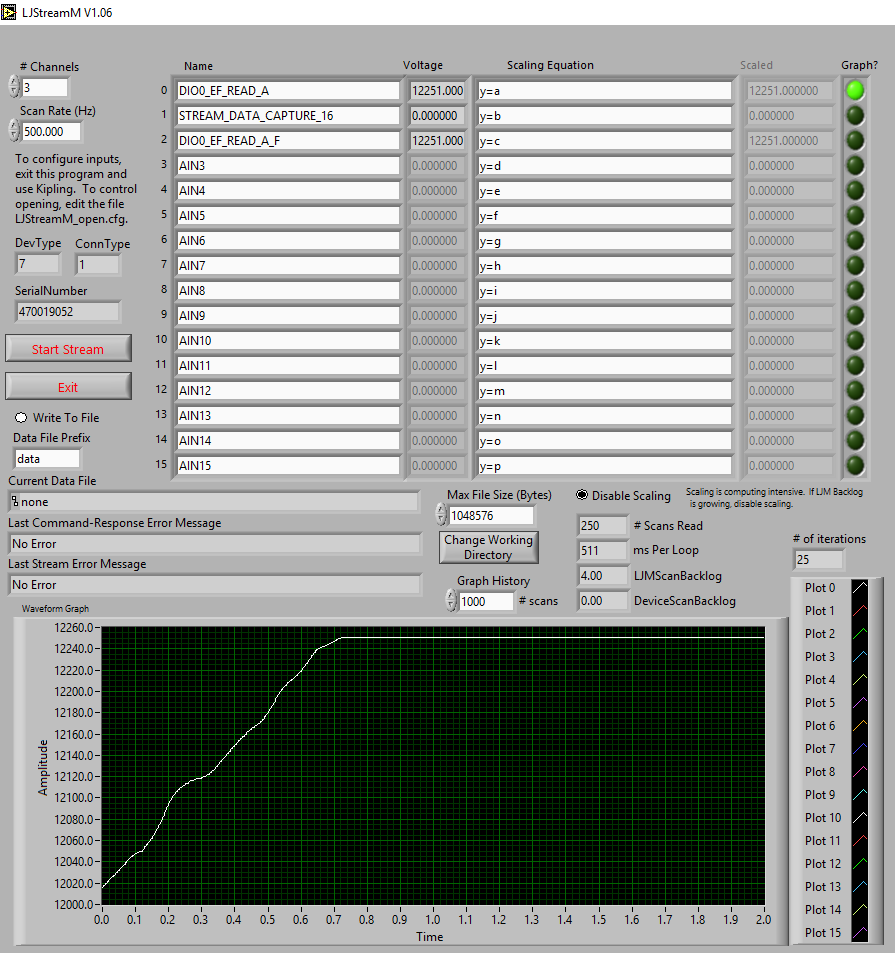This screenshot has height=953, width=895.
Task: Click the LJStreamM icon in the title bar
Action: pyautogui.click(x=10, y=9)
